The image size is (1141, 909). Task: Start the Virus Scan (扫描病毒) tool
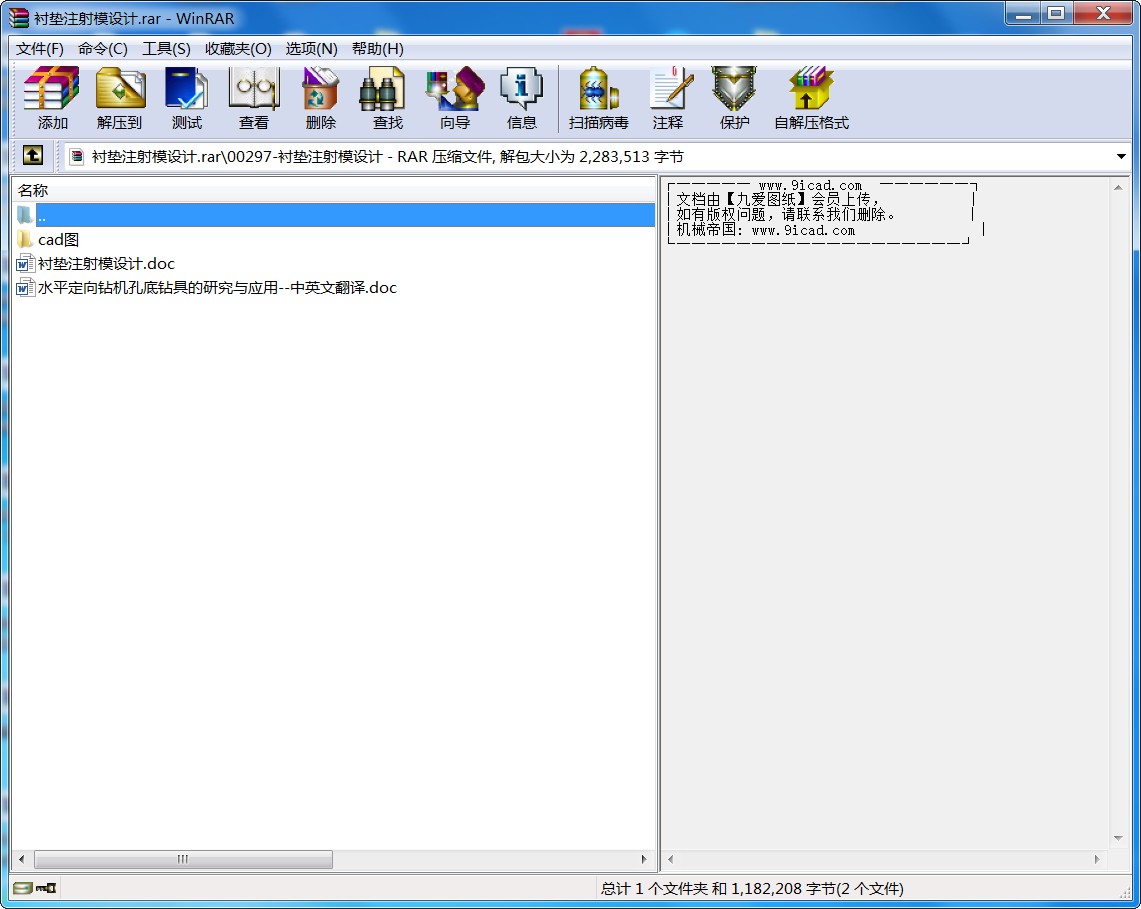pos(598,98)
